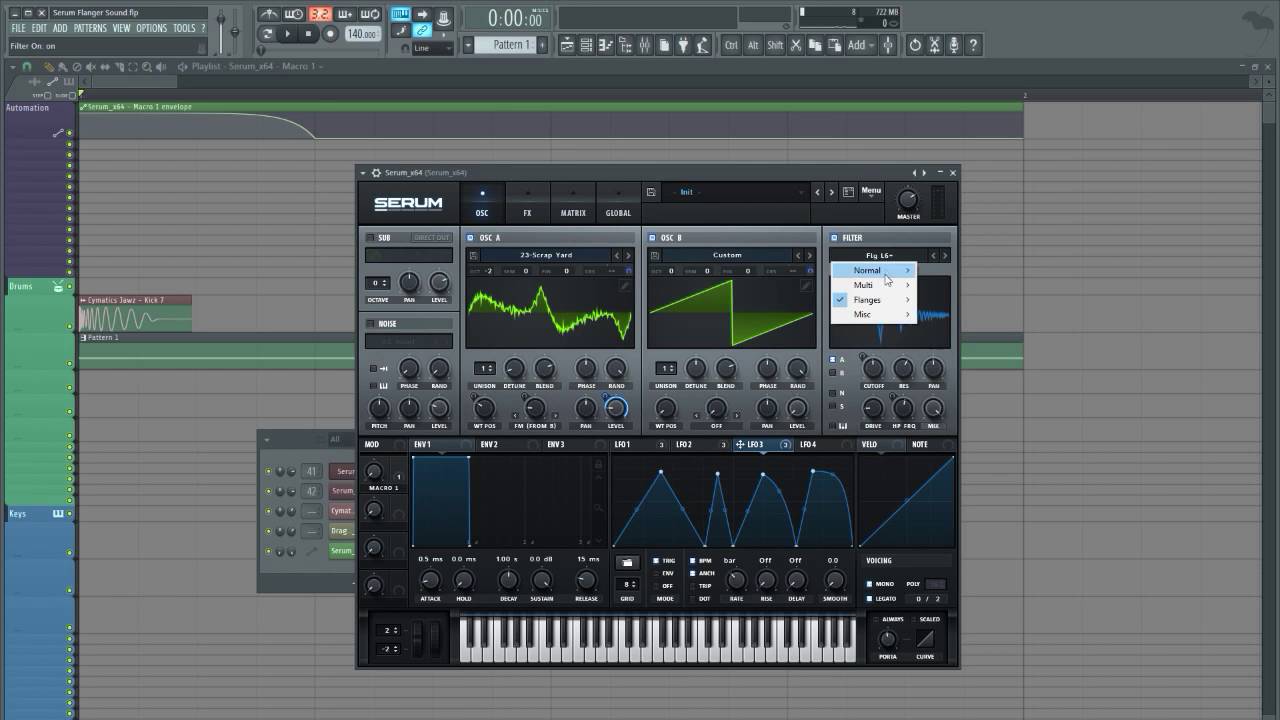Open the Normal filter submenu

tap(874, 271)
